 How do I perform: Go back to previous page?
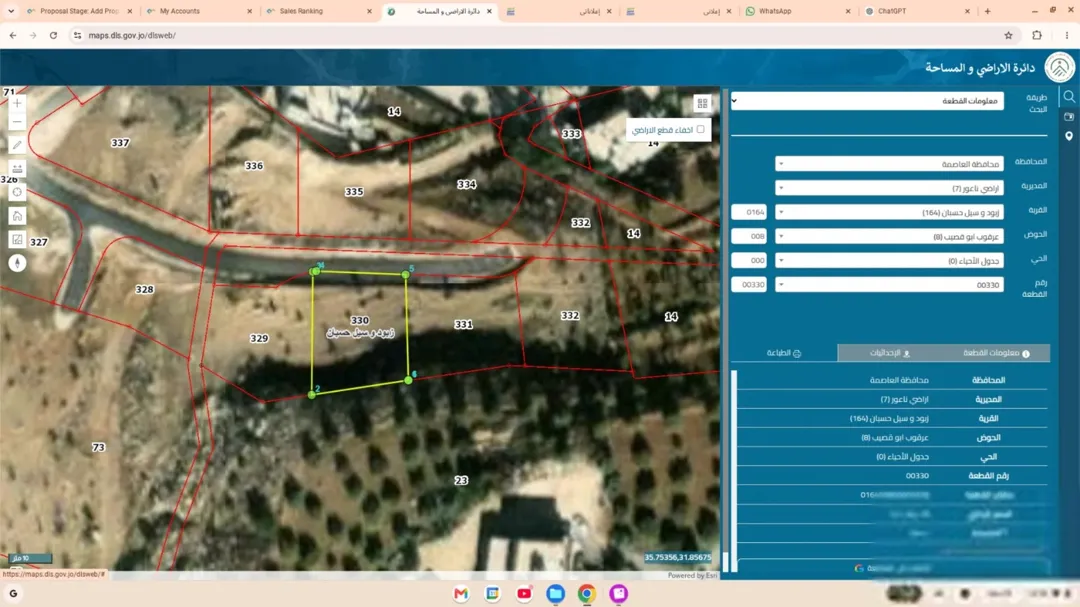tap(13, 35)
